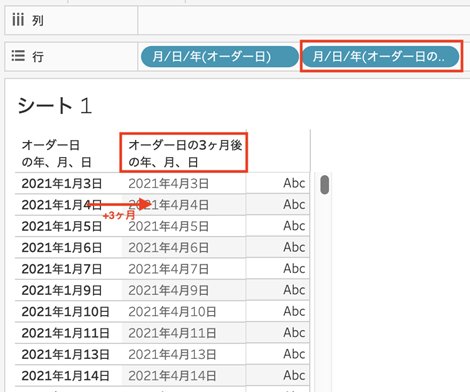
Task: Select the 月/日/年(オーダー日) pill in Rows
Action: point(220,56)
